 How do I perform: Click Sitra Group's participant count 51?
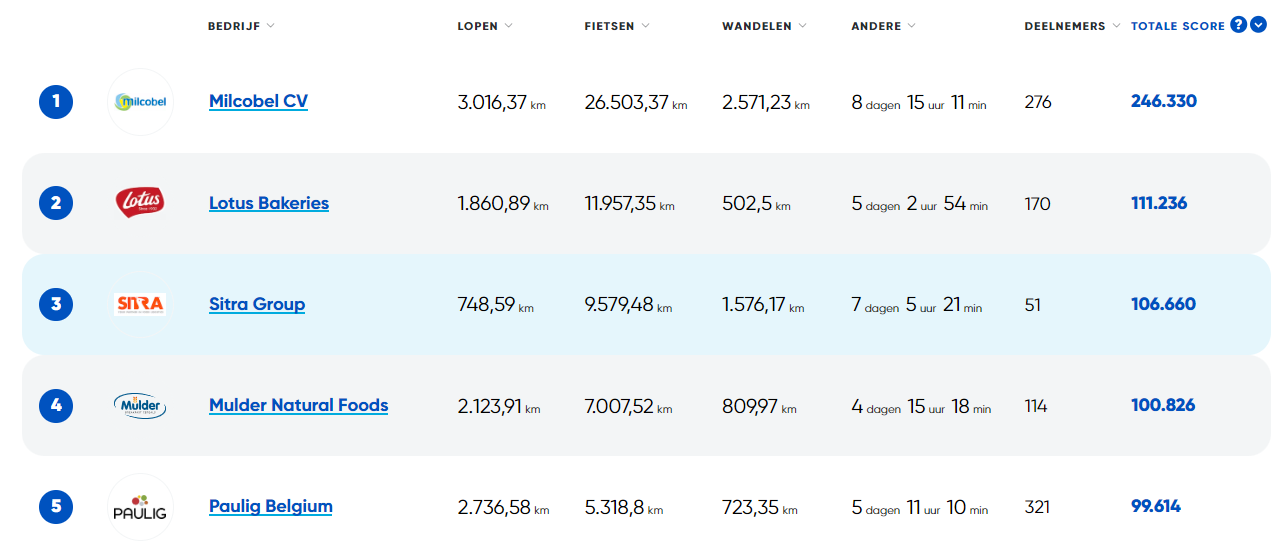[1033, 305]
